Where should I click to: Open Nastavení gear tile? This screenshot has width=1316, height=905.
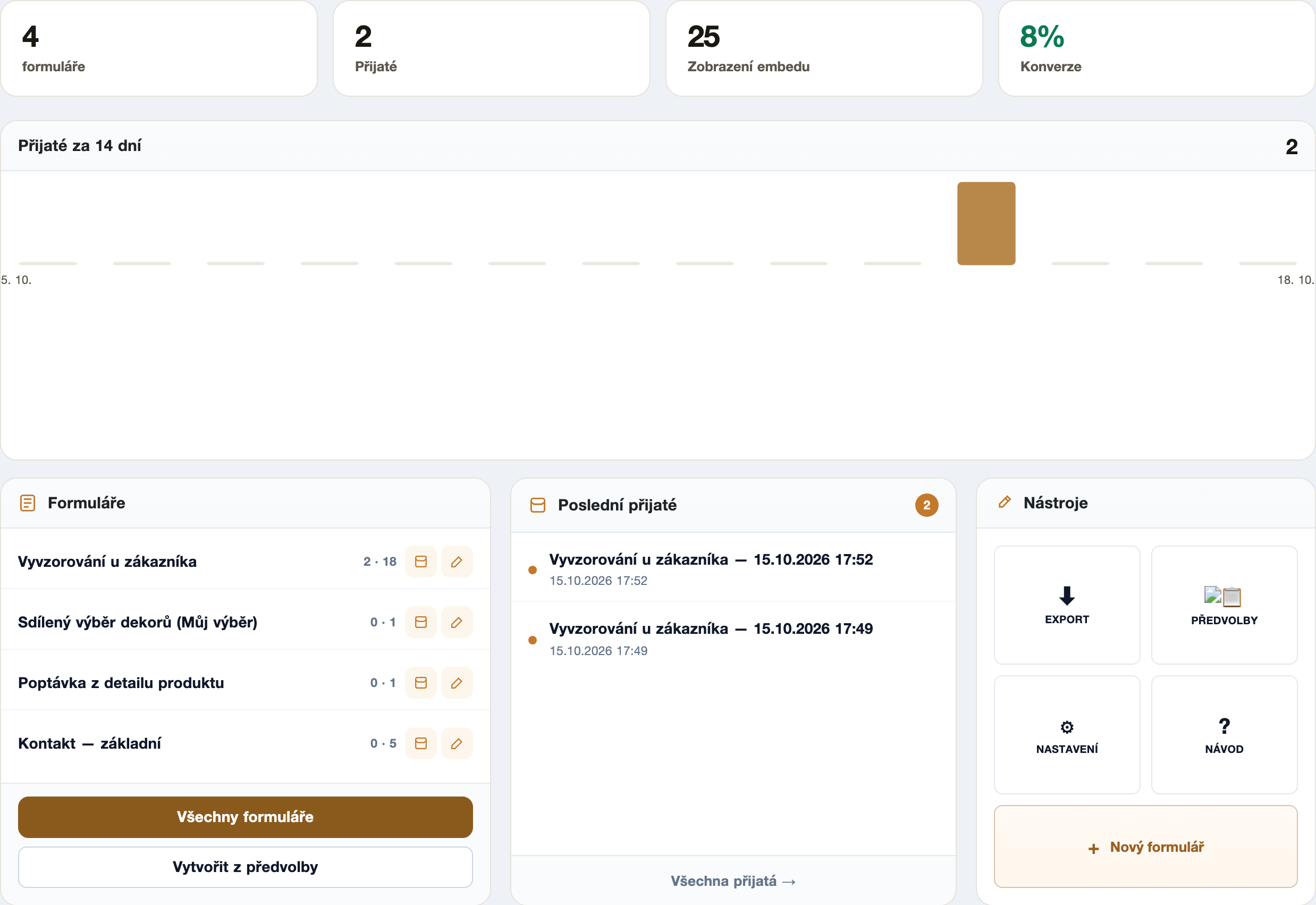1067,735
